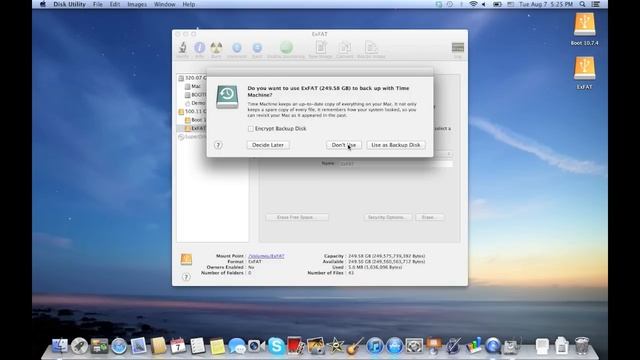Open Reminders from the dock

pyautogui.click(x=198, y=346)
